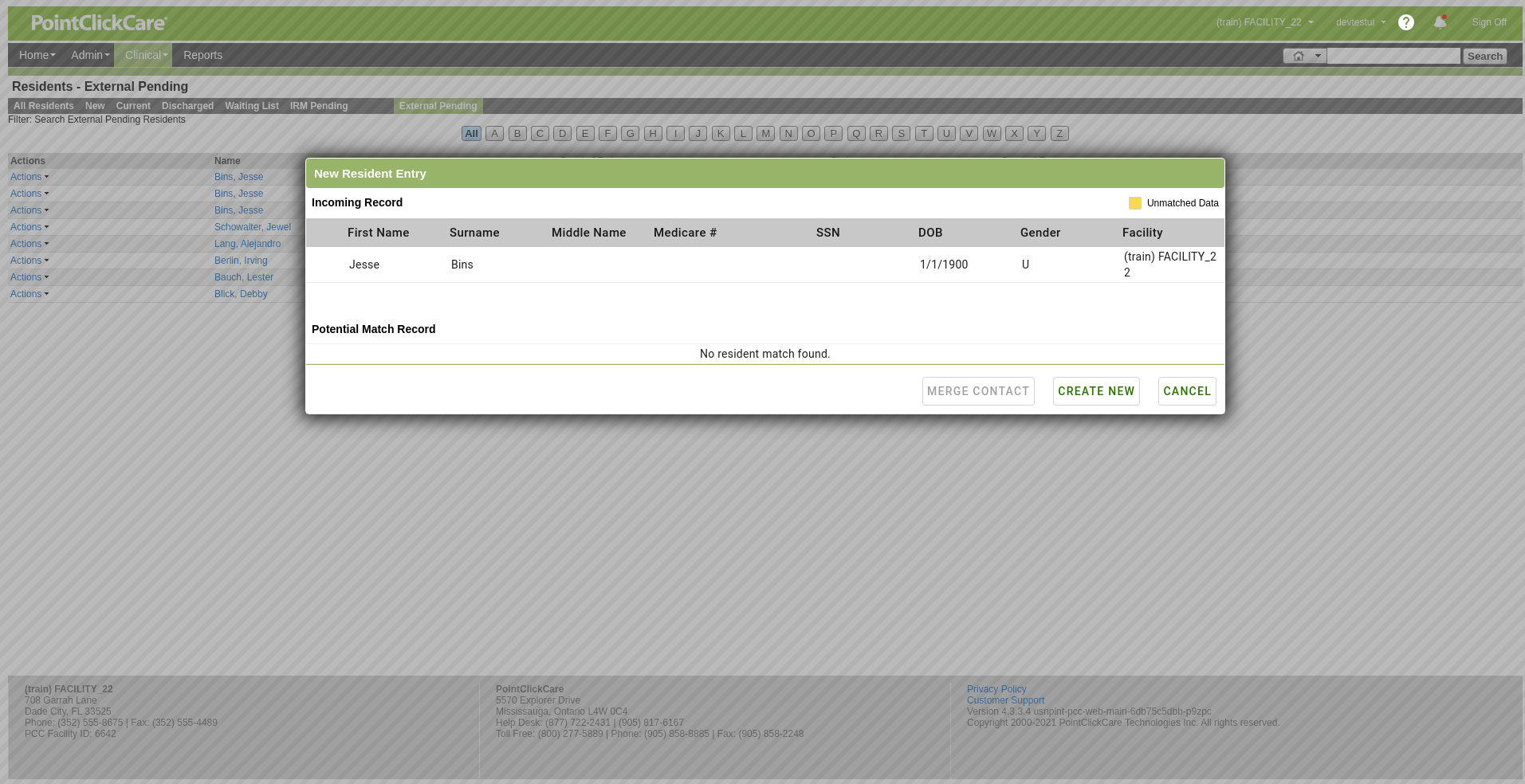Click the yellow Unmatched Data swatch

pyautogui.click(x=1135, y=203)
